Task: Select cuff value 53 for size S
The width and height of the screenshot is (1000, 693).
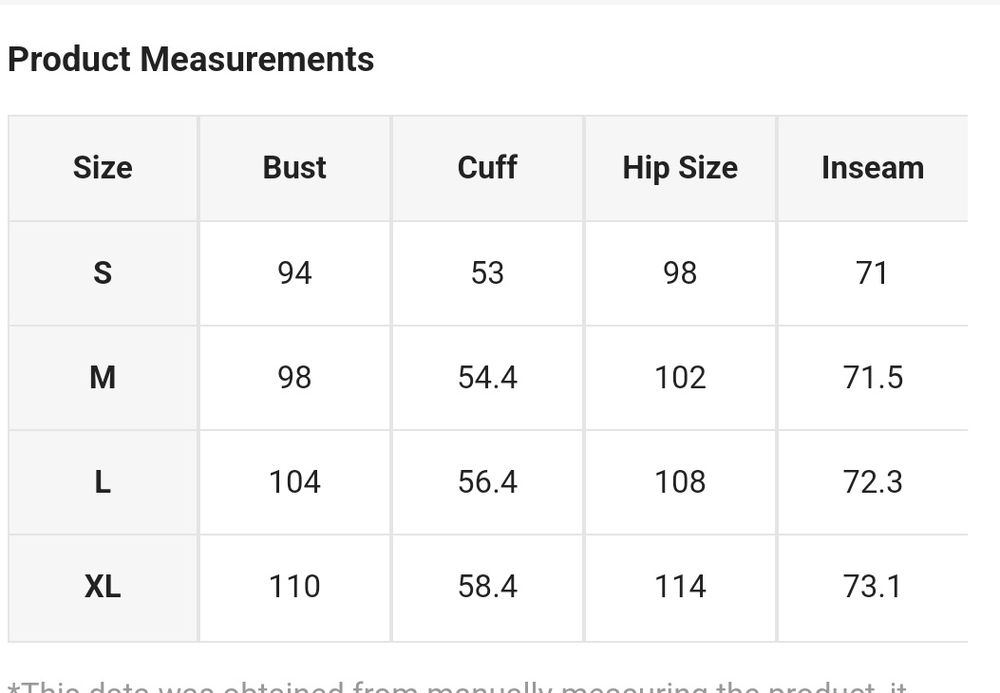Action: (x=487, y=273)
